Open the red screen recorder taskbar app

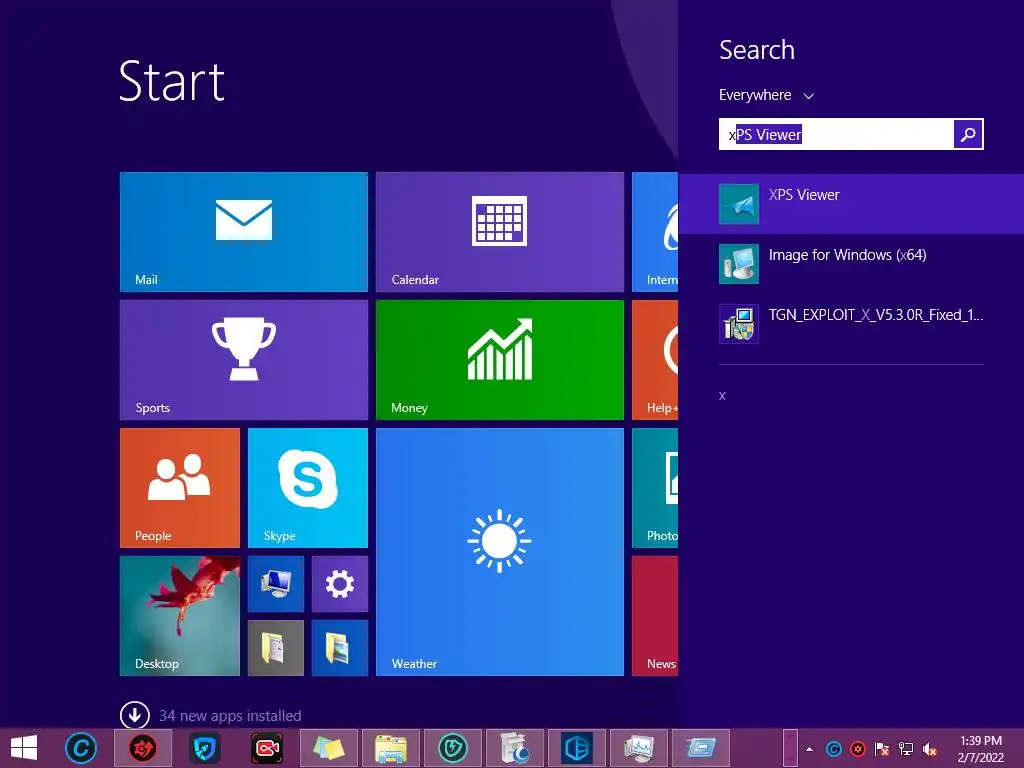pyautogui.click(x=266, y=748)
